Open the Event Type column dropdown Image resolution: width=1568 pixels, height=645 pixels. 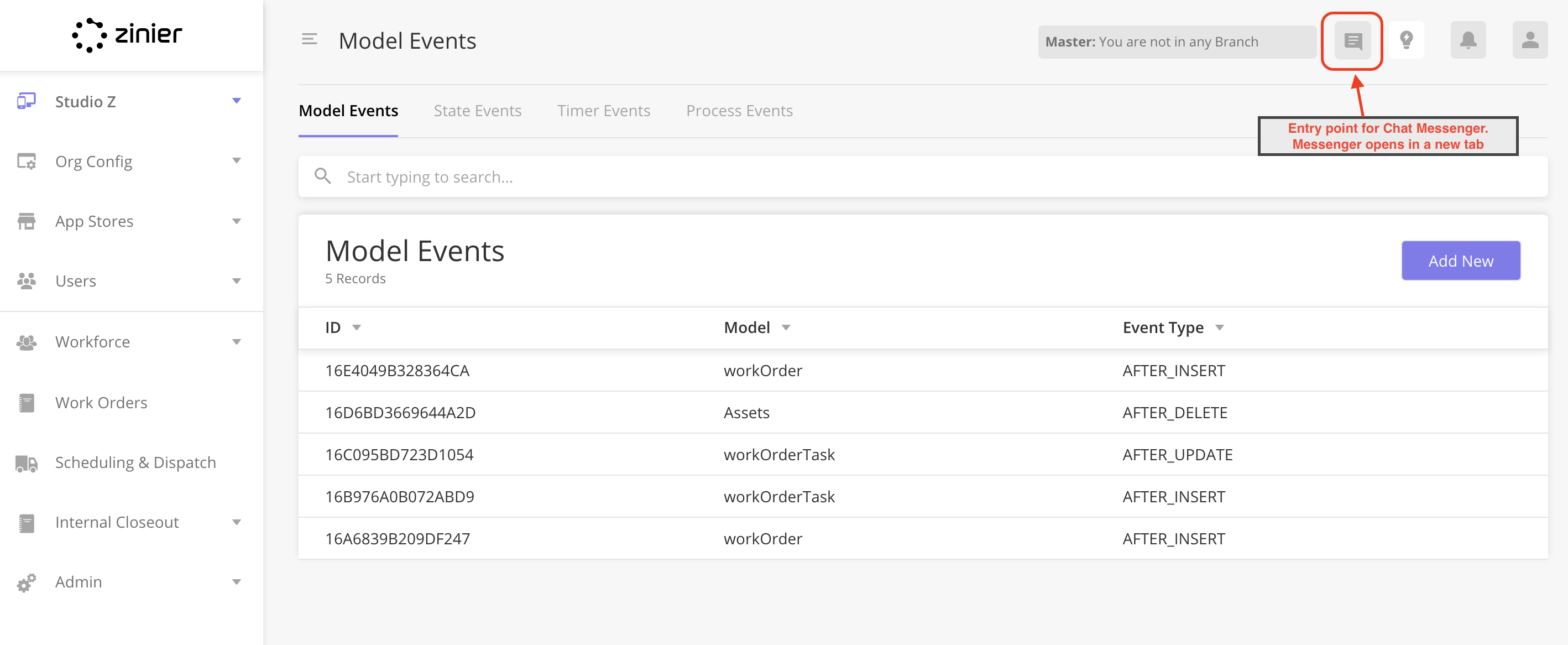coord(1219,327)
